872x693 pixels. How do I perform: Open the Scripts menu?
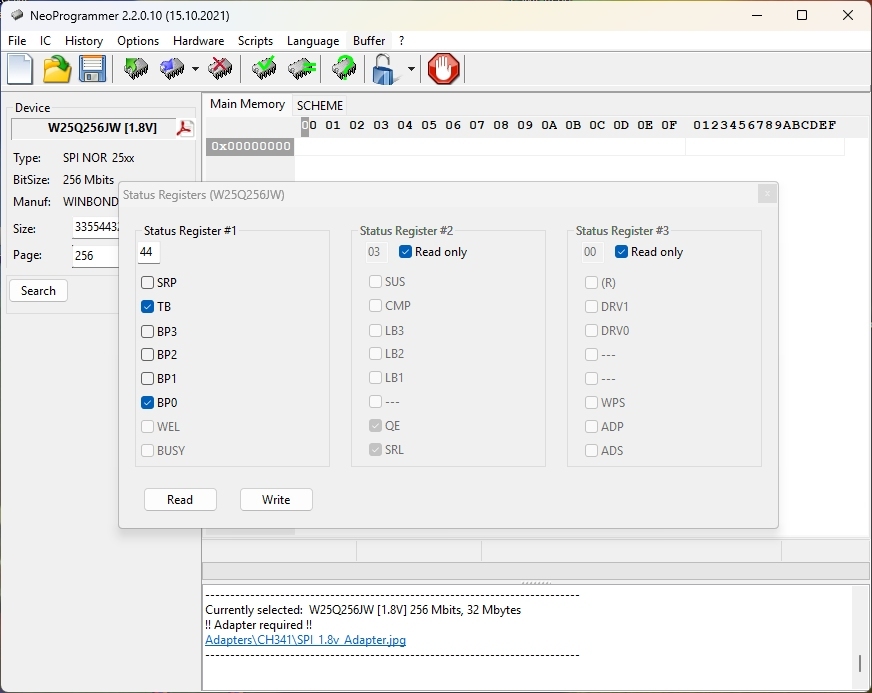255,41
